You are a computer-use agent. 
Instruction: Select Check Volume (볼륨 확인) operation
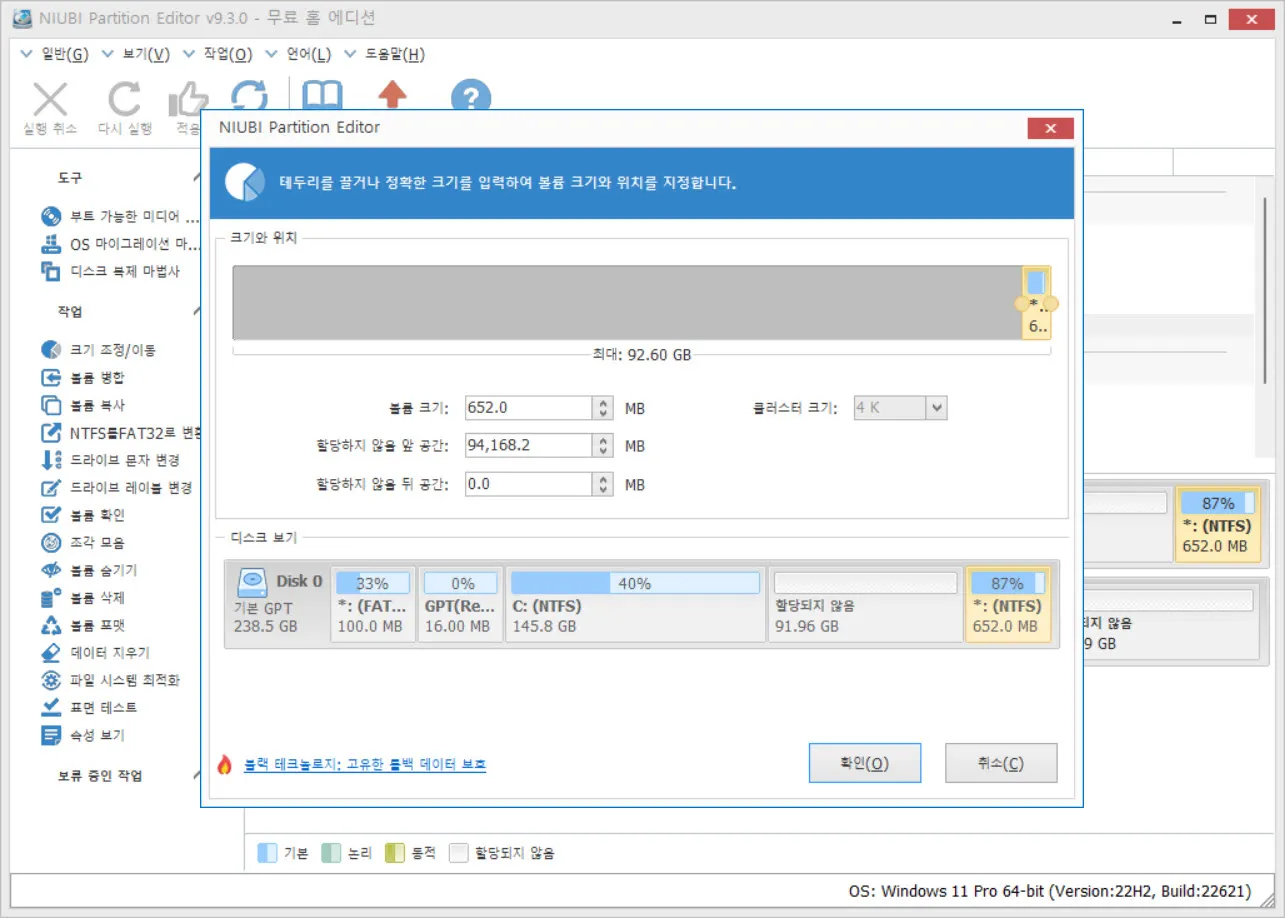coord(83,515)
